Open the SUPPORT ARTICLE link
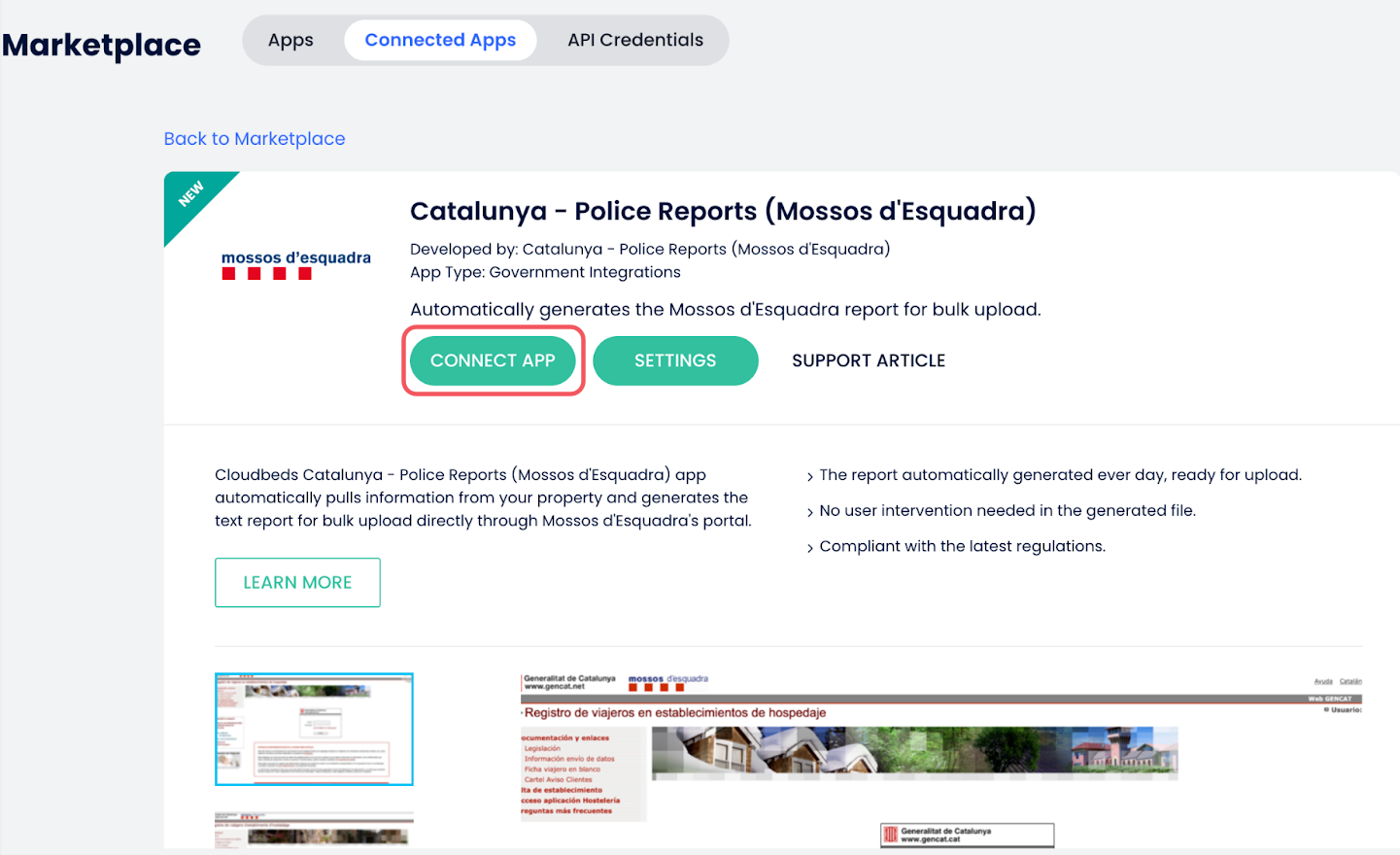This screenshot has width=1400, height=855. tap(869, 360)
